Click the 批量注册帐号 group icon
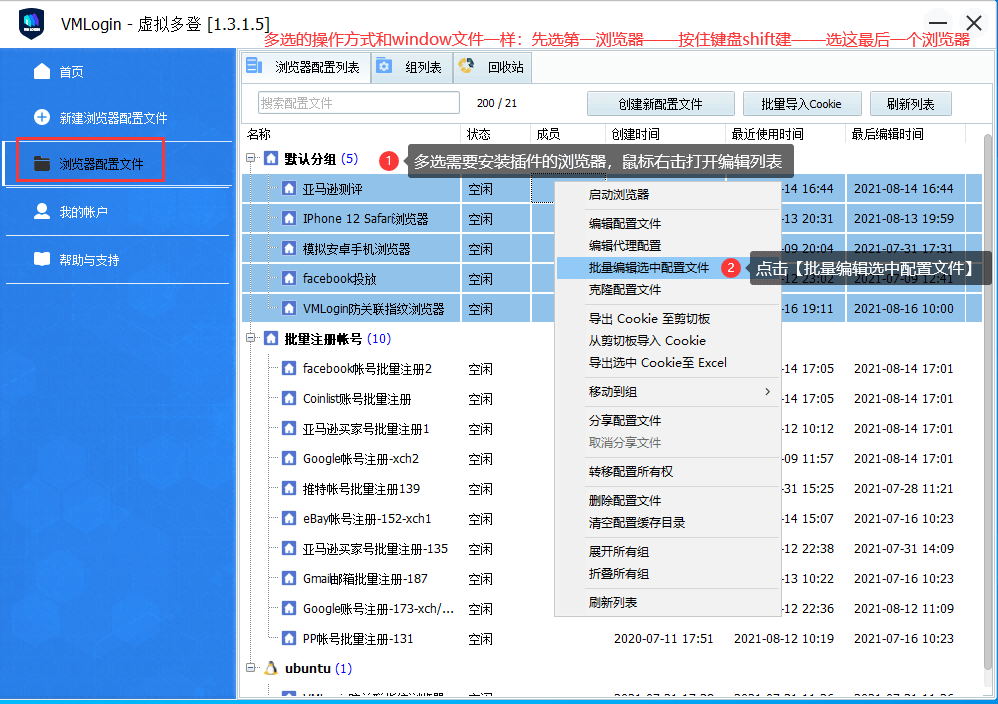The image size is (998, 704). click(x=271, y=339)
